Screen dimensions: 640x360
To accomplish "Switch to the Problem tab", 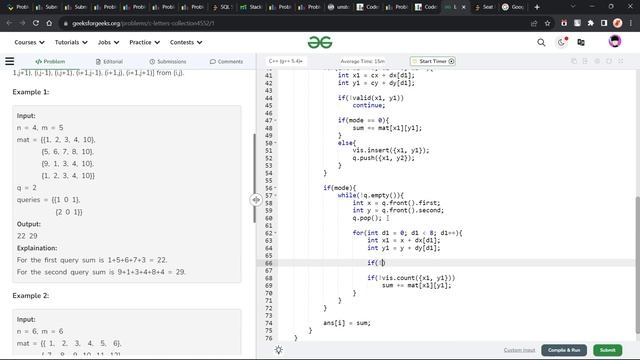I will [50, 61].
